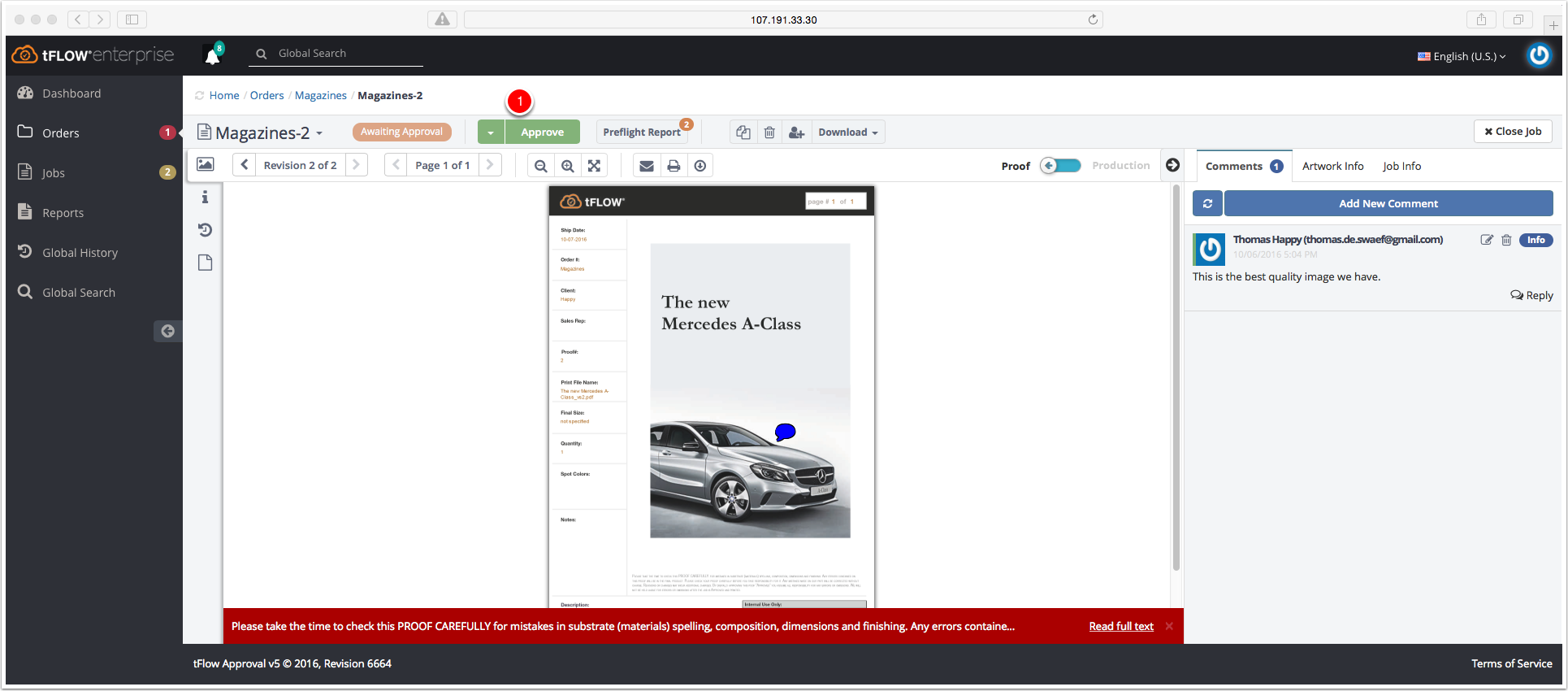Click the green Approve button

point(543,133)
